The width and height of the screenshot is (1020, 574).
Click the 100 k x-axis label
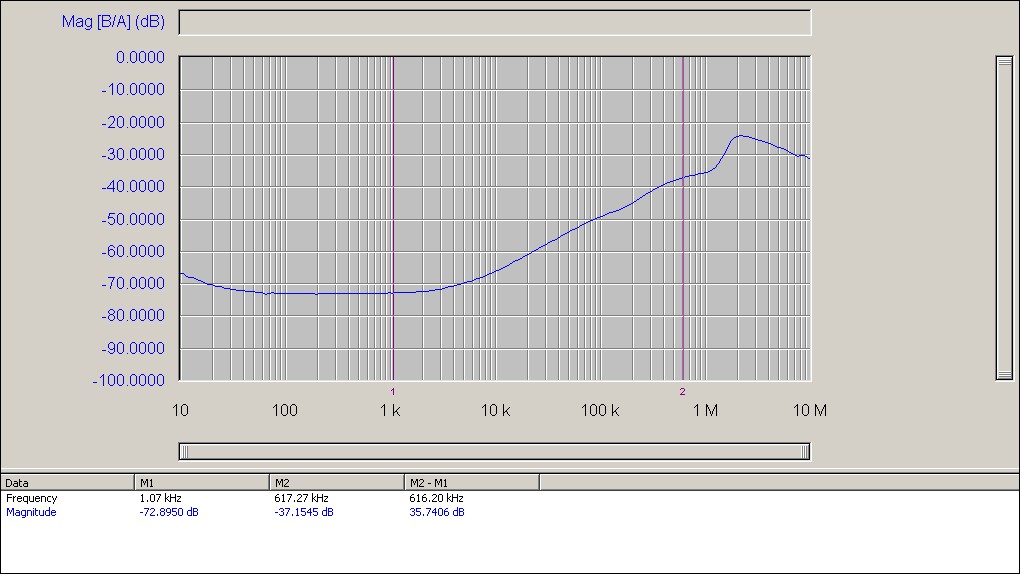point(600,410)
